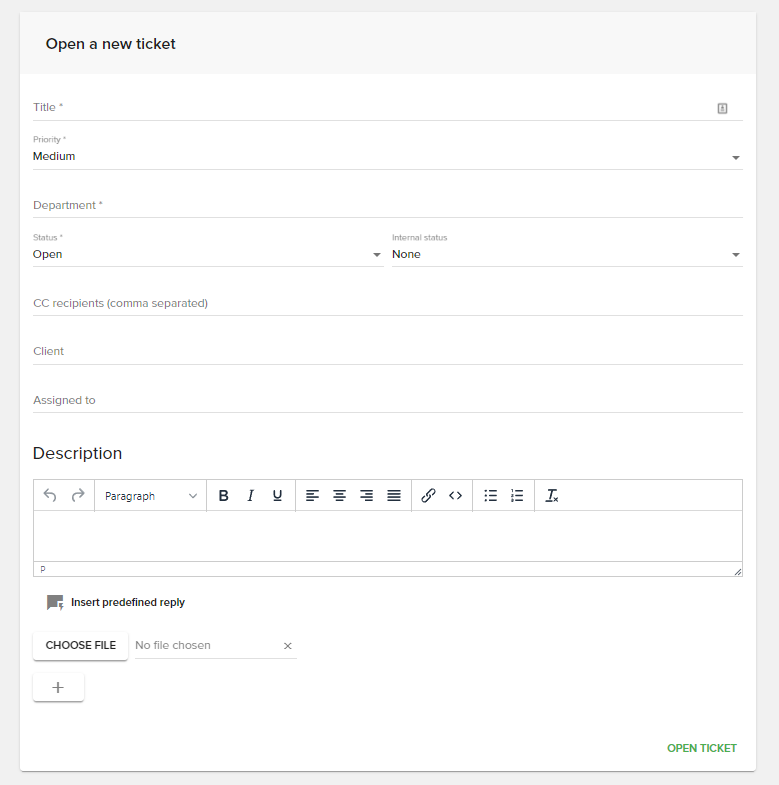Create a numbered list
This screenshot has width=779, height=785.
pos(517,496)
